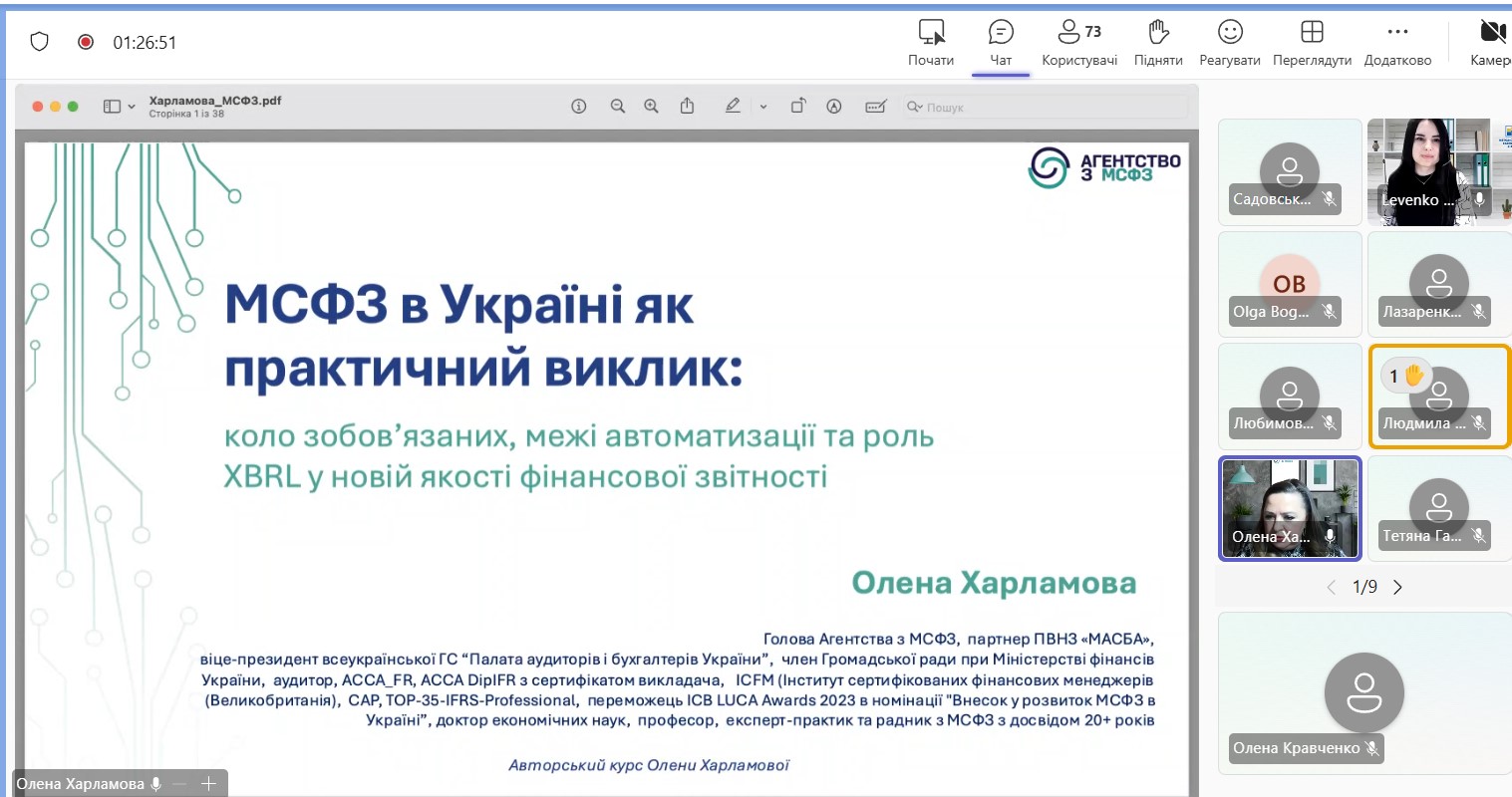Zoom in on the shared PDF
Screen dimensions: 1512x797
(651, 107)
